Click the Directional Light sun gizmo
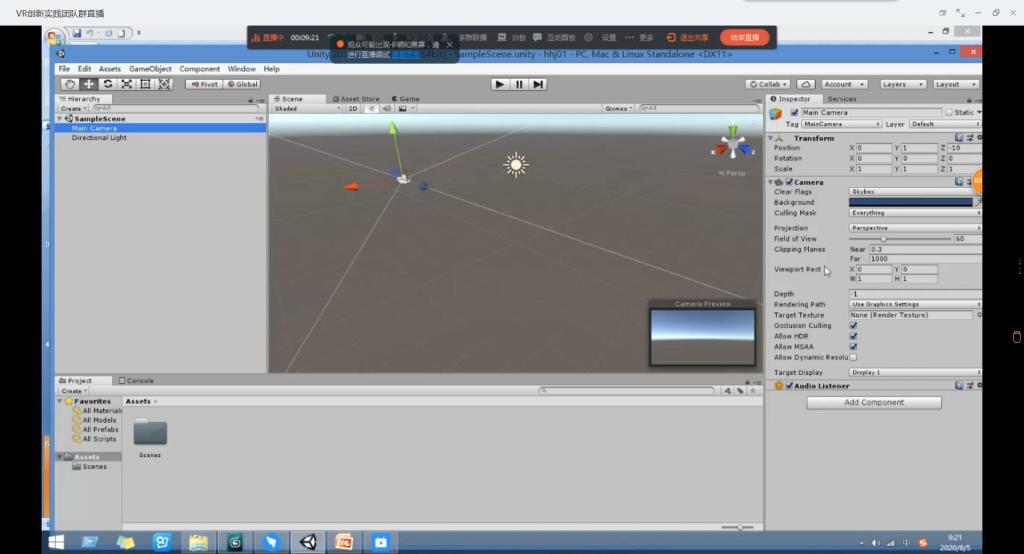 tap(516, 165)
